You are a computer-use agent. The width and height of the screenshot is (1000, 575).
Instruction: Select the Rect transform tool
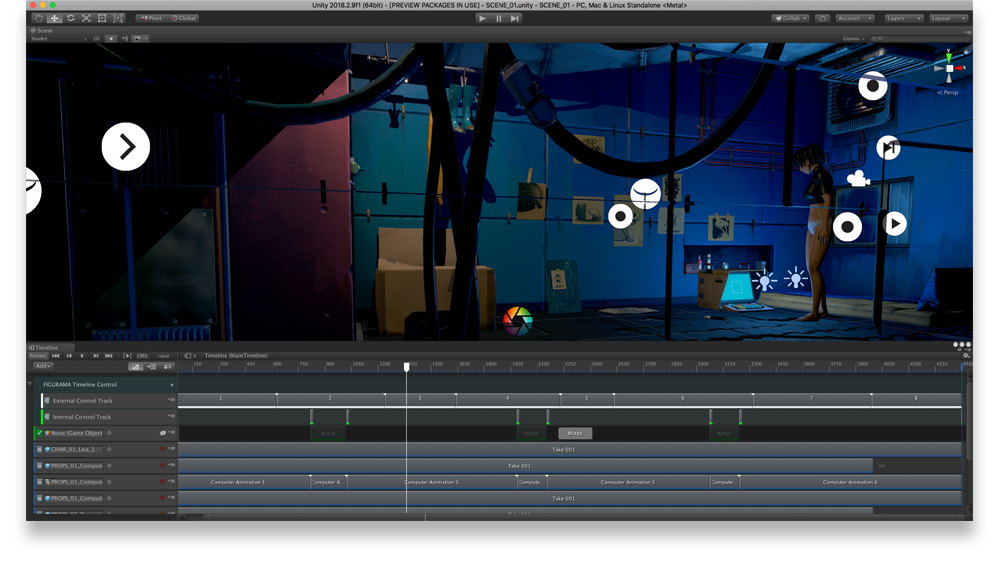point(102,18)
